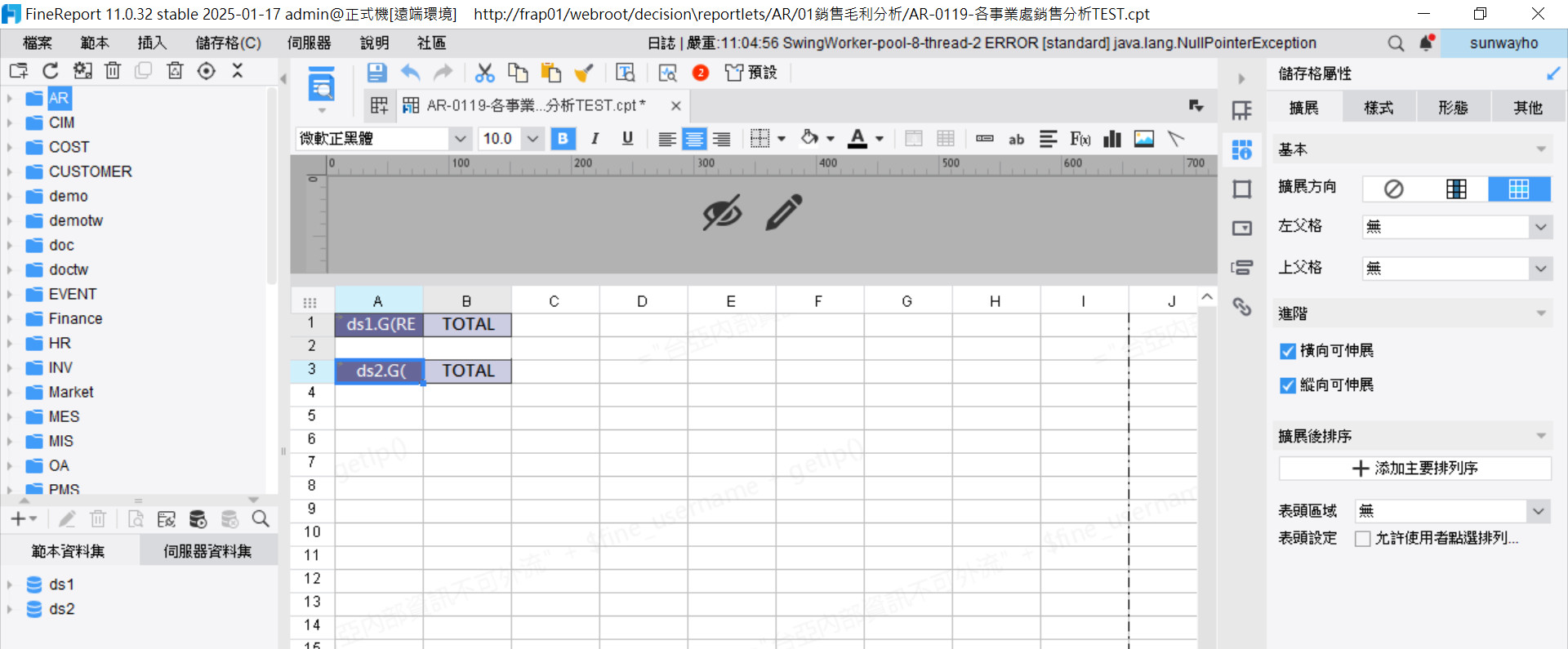The width and height of the screenshot is (1568, 649).
Task: Click the insert image icon
Action: [1143, 139]
